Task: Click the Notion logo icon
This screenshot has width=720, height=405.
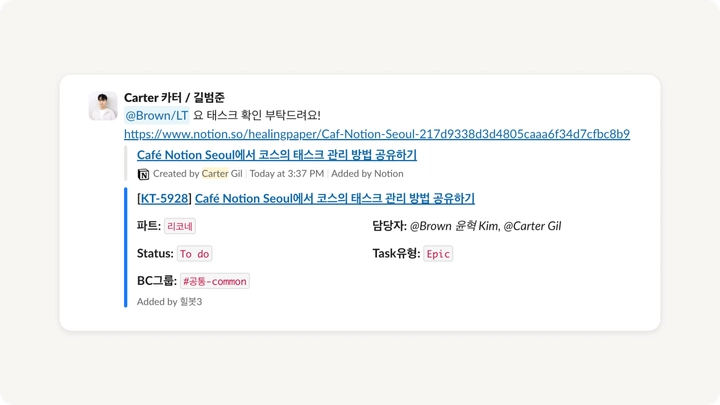Action: click(143, 174)
